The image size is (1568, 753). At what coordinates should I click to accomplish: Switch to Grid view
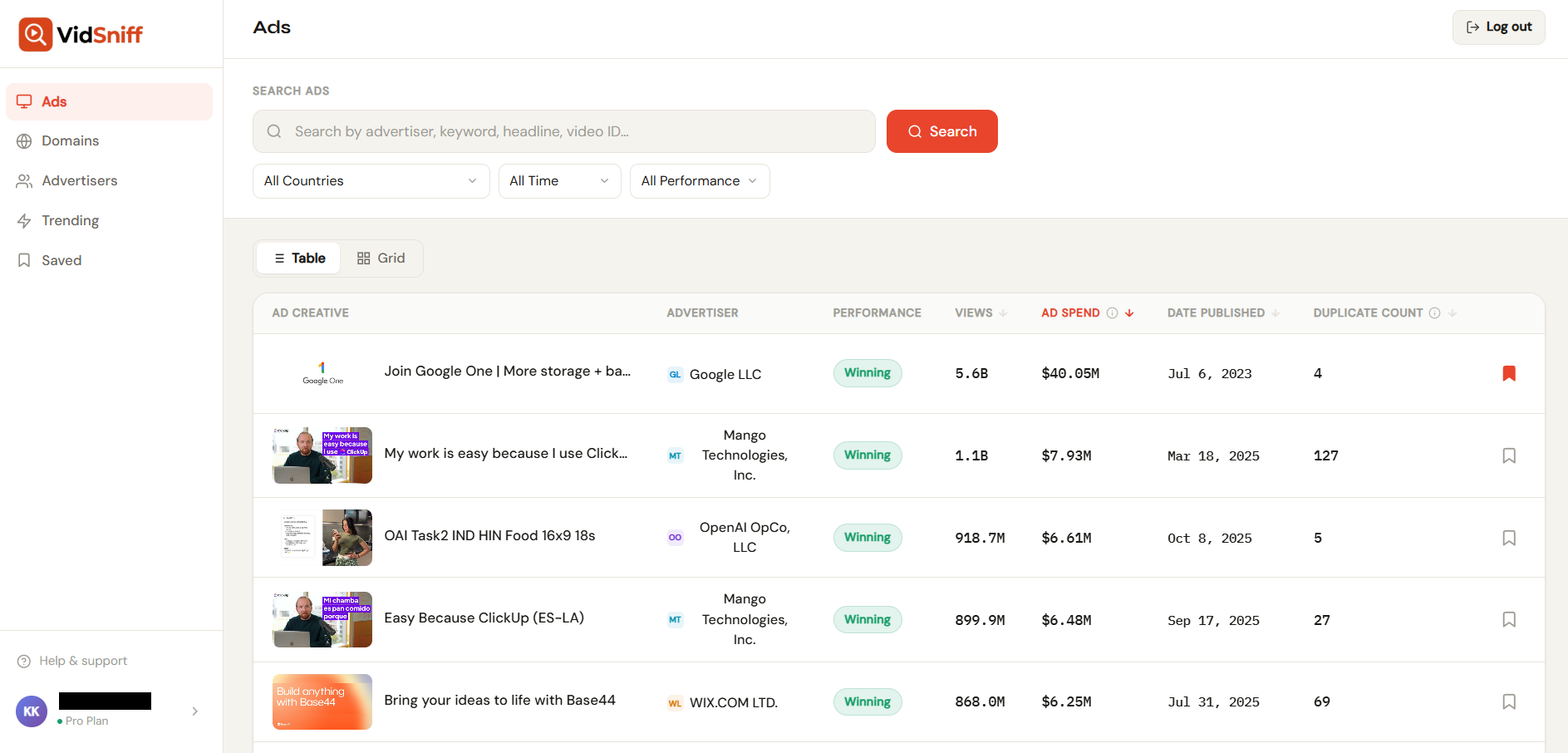click(381, 258)
